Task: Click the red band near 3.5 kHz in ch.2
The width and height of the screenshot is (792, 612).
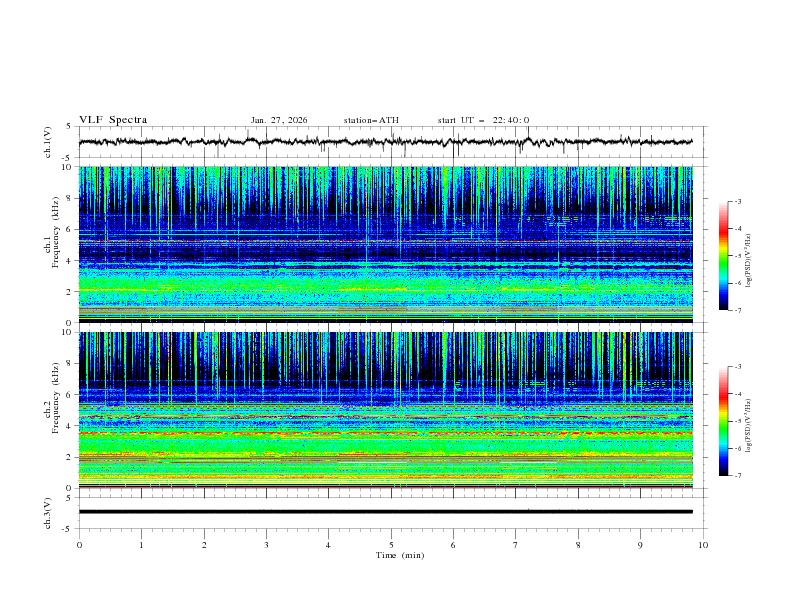Action: tap(385, 433)
